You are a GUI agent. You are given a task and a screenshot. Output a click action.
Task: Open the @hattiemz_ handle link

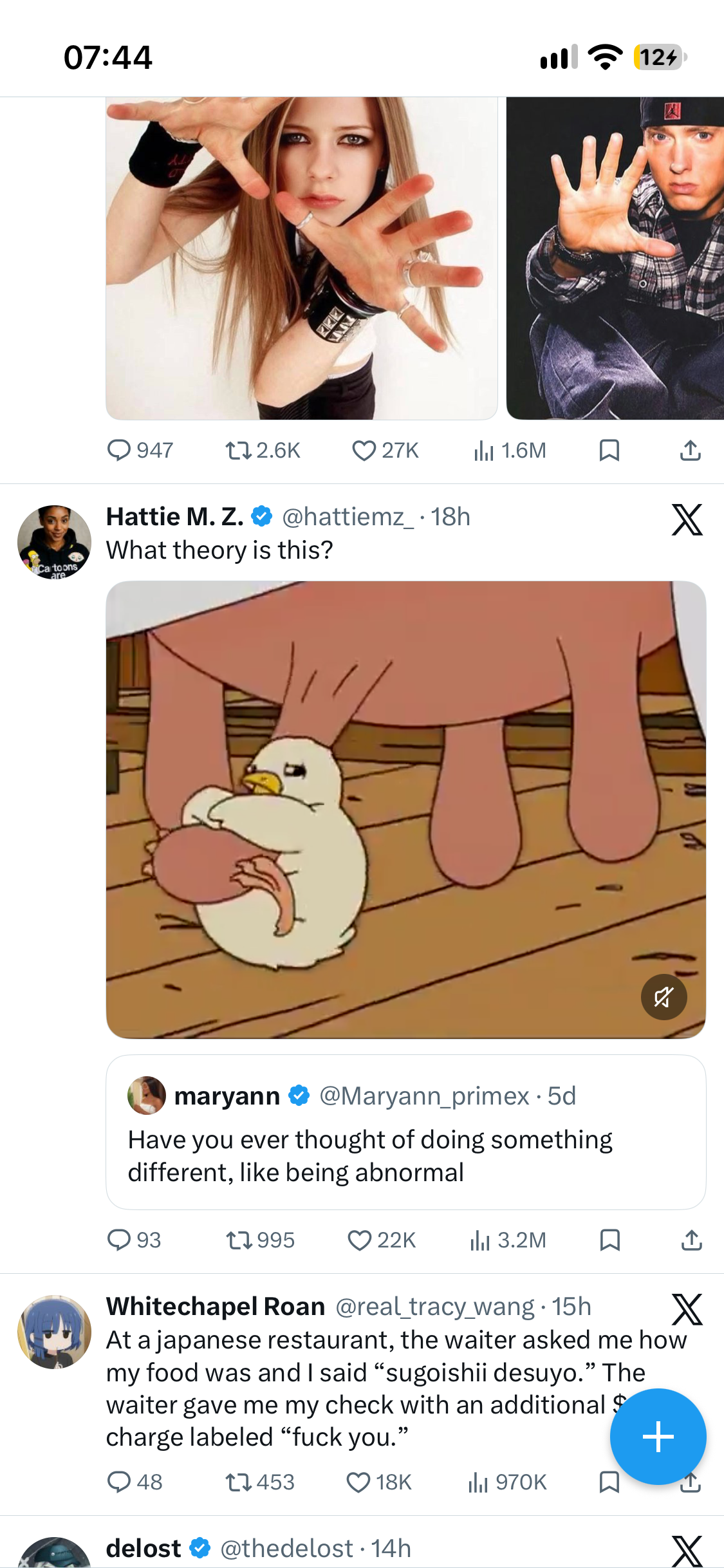(x=348, y=517)
